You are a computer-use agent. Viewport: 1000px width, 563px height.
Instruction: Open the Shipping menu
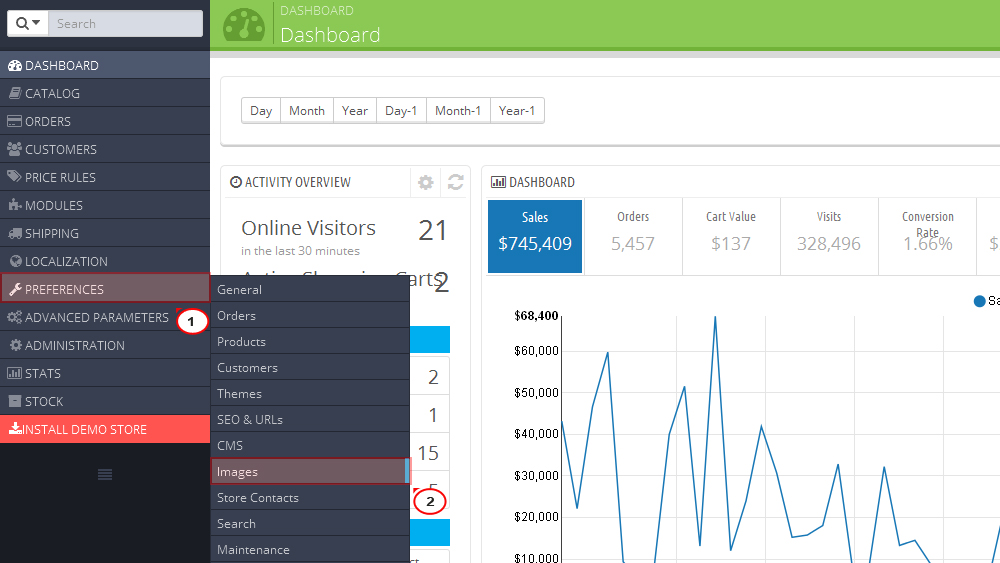coord(105,233)
